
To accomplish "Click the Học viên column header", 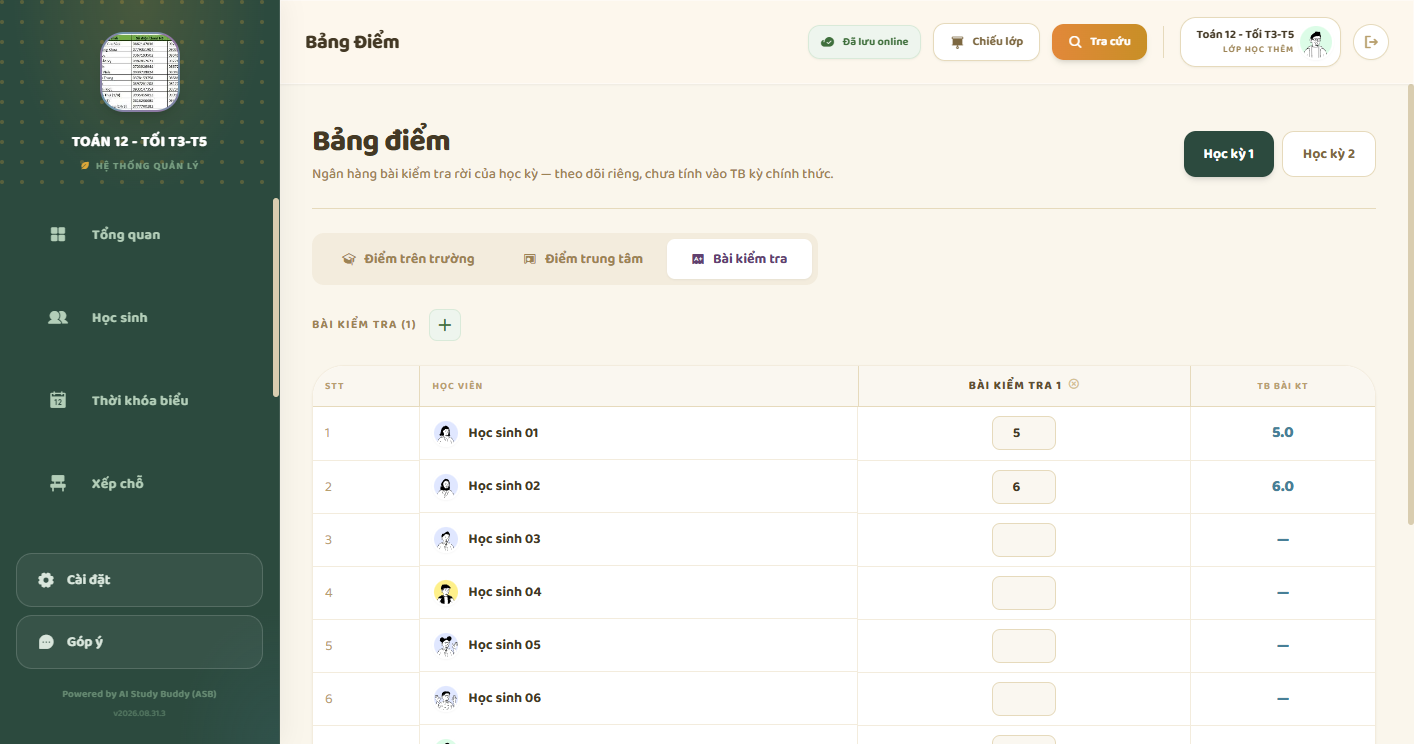I will pos(639,386).
